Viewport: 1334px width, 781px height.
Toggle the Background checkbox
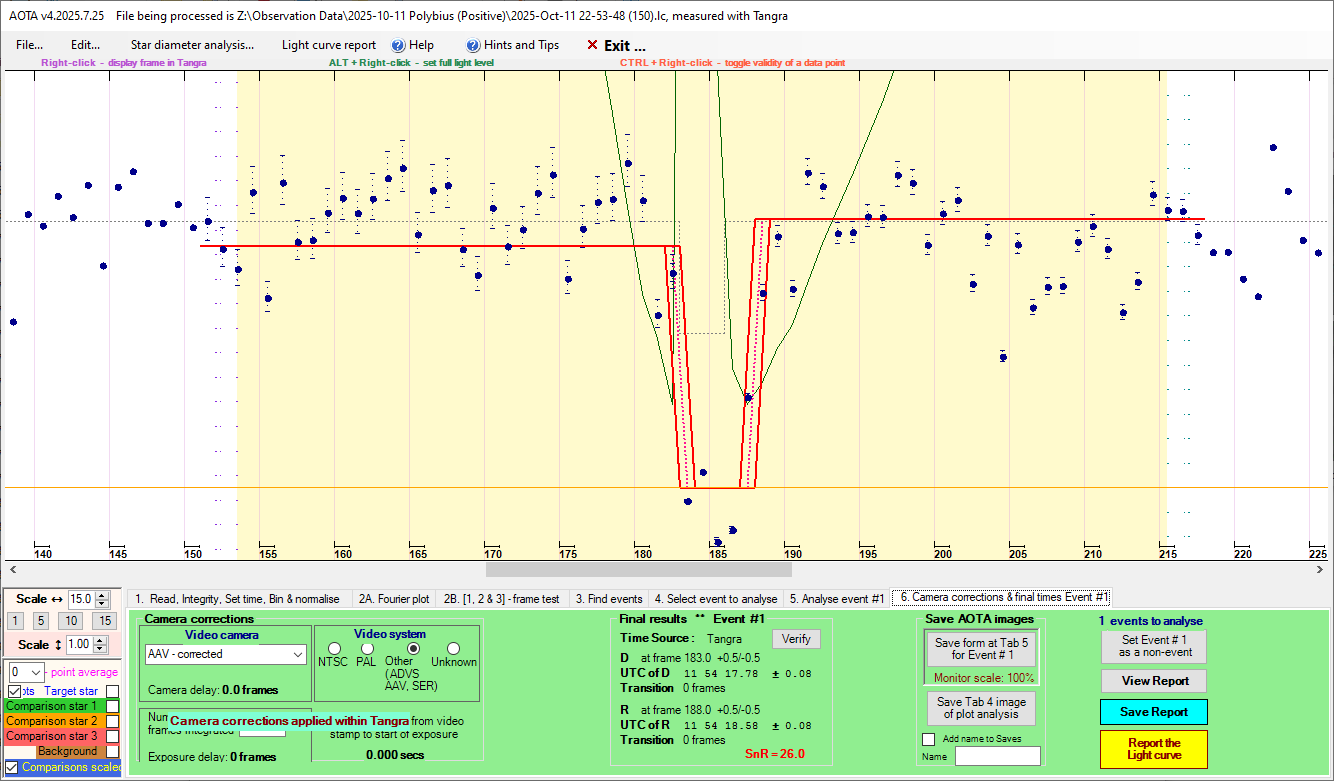[113, 751]
